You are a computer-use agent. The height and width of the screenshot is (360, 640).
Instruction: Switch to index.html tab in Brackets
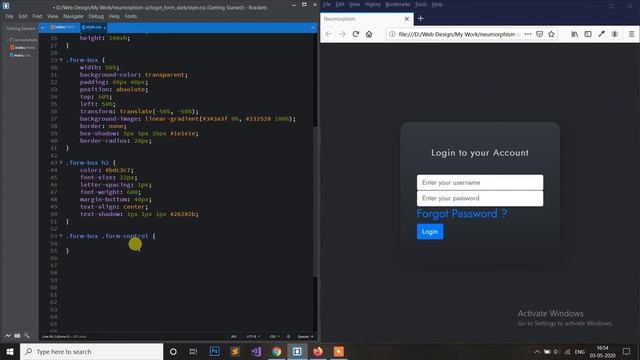(62, 27)
